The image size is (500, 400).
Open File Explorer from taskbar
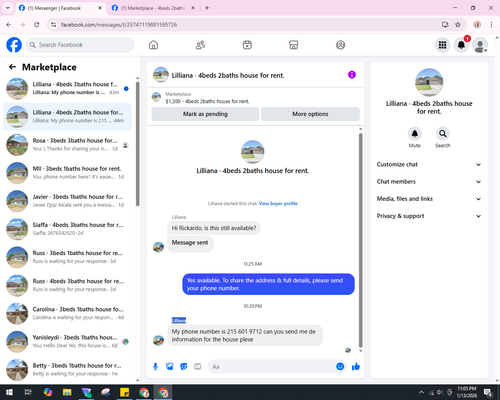click(x=67, y=392)
